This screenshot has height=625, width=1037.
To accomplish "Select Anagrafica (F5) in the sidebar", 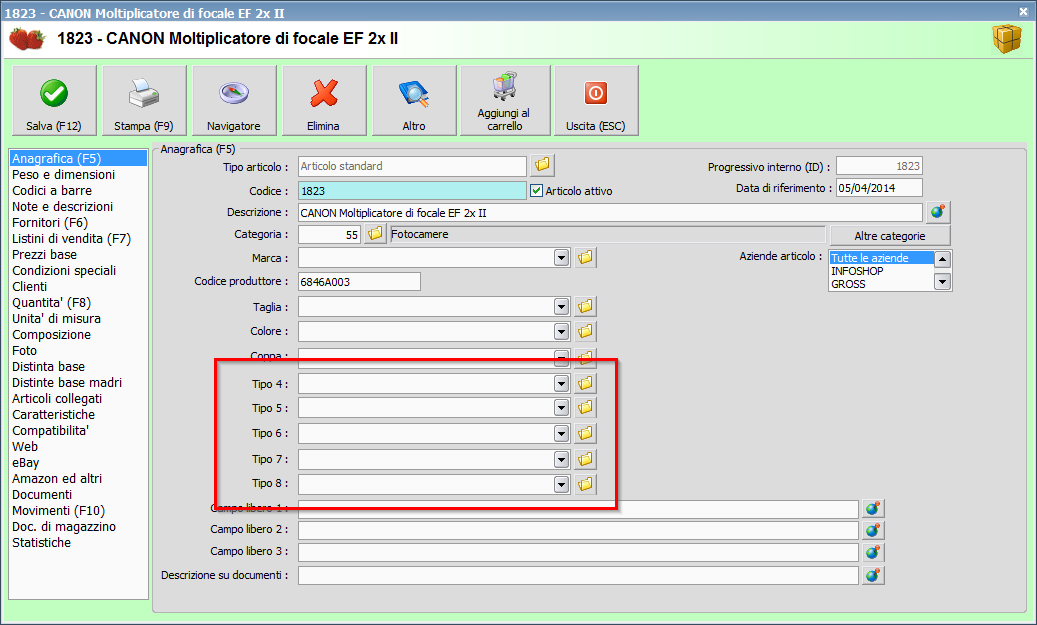I will coord(78,158).
